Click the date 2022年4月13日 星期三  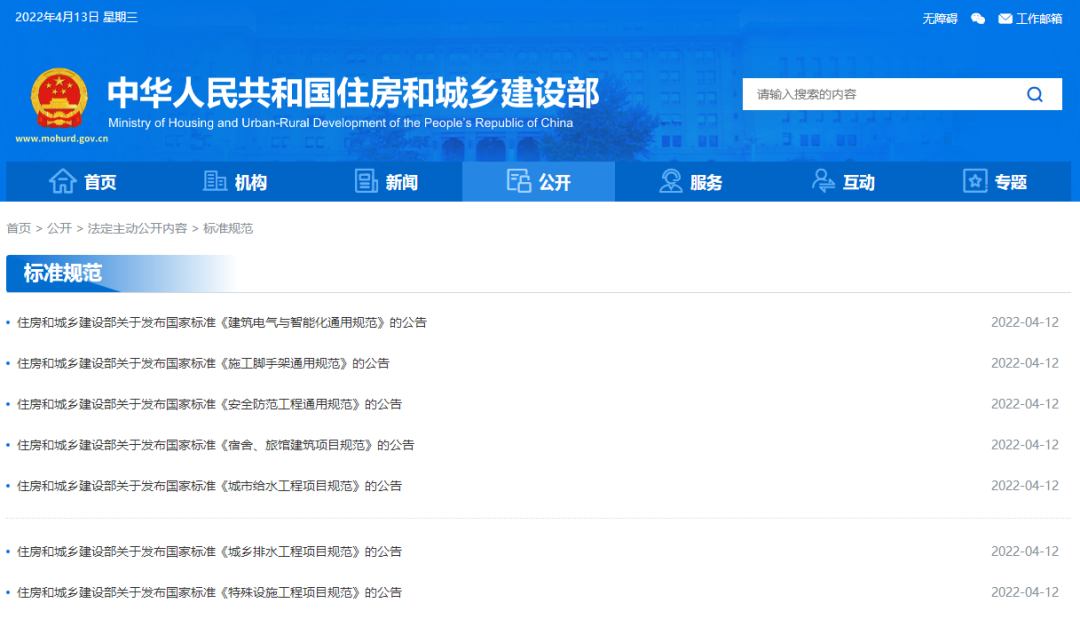click(76, 17)
